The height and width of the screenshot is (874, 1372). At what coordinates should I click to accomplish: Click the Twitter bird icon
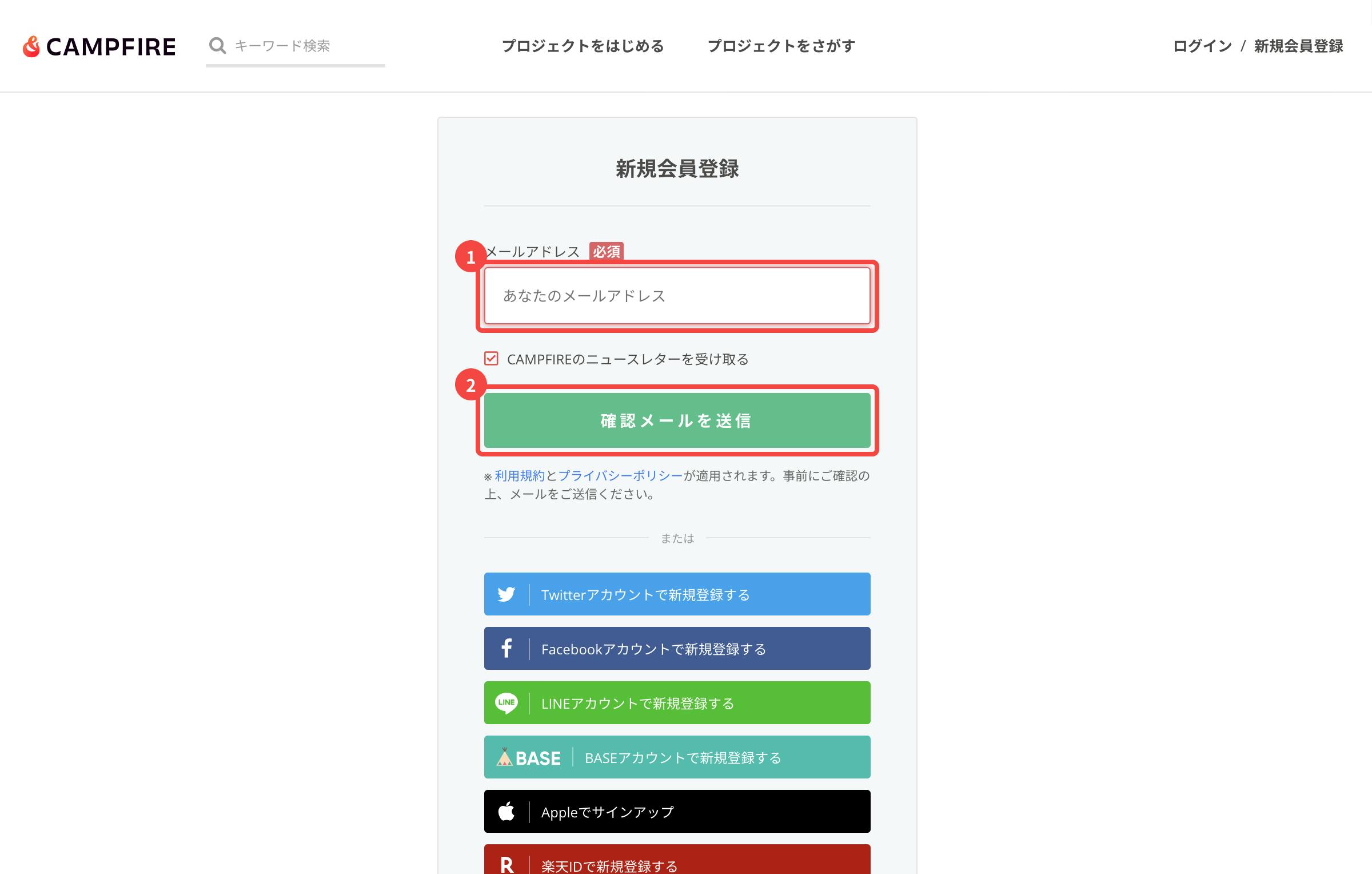[506, 594]
